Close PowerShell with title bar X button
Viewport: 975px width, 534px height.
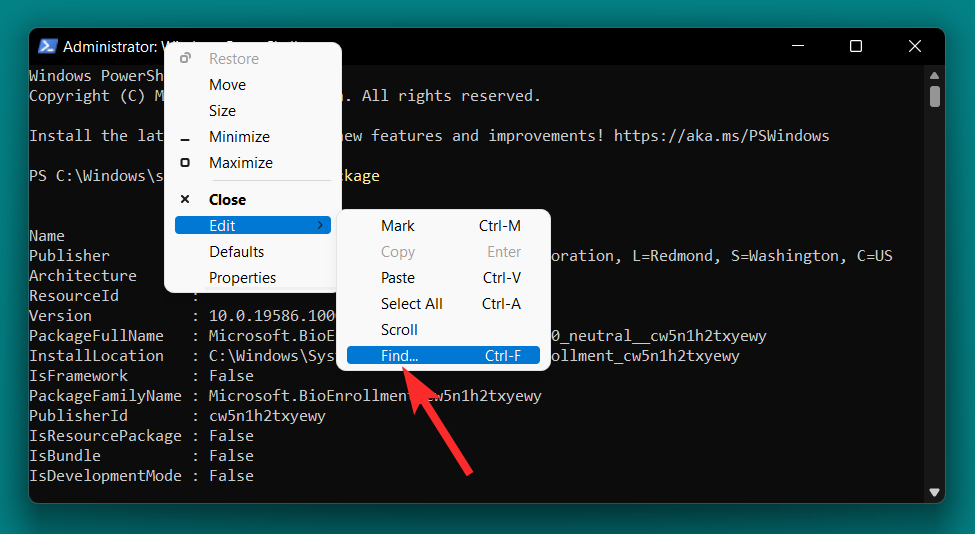point(914,46)
